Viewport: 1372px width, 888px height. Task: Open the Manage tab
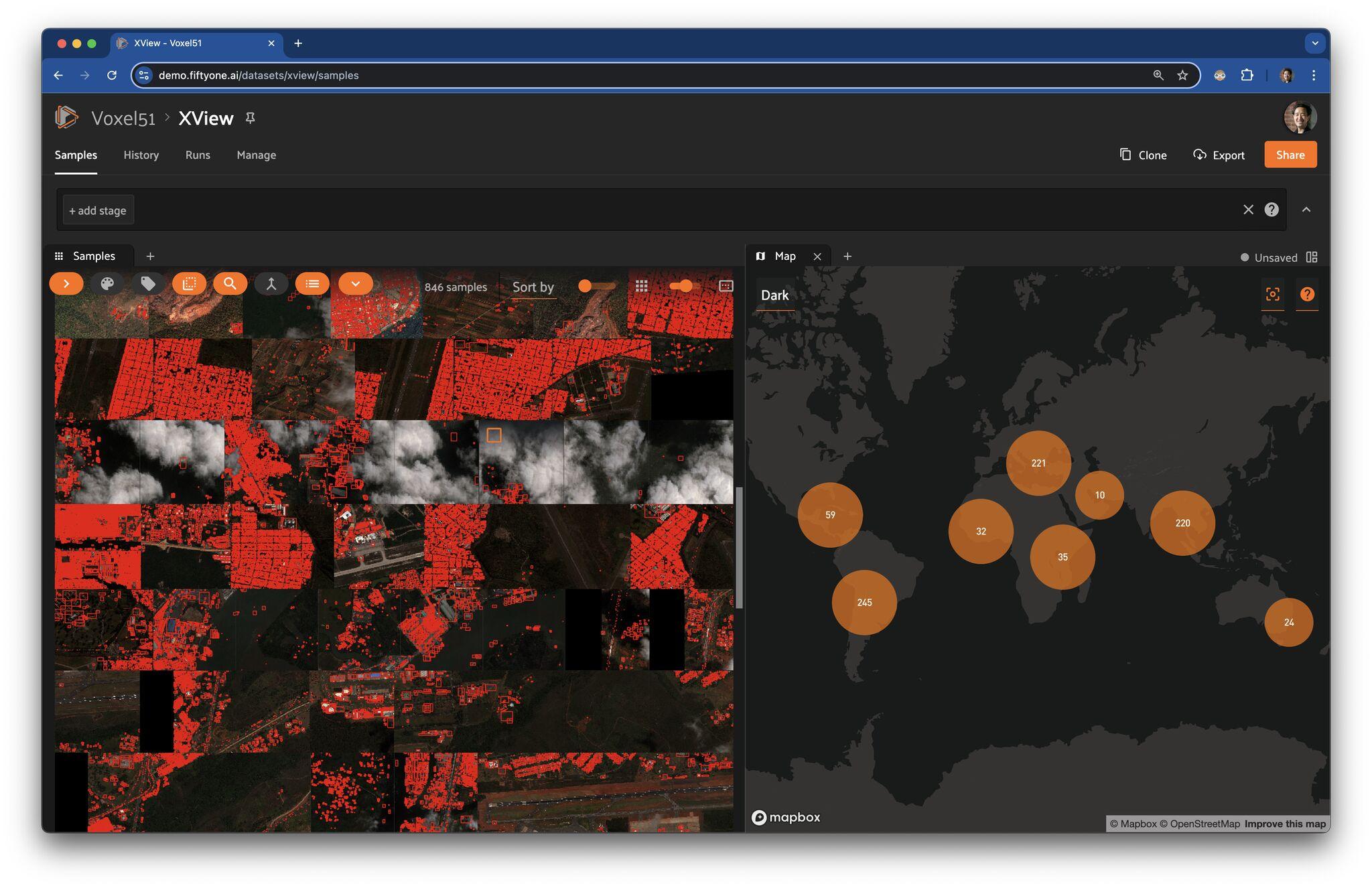click(x=257, y=155)
